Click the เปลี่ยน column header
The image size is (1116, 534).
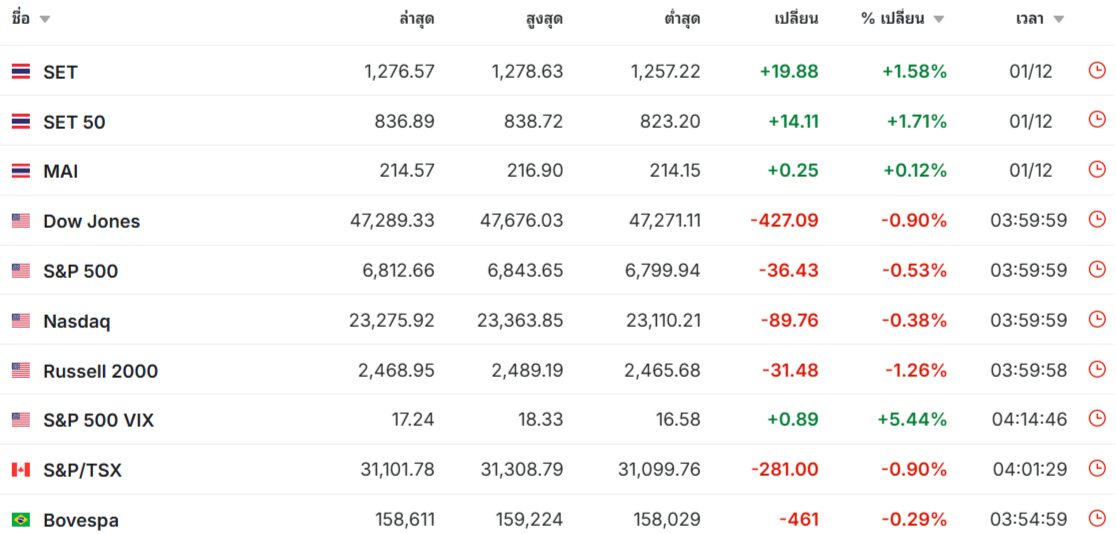click(796, 19)
